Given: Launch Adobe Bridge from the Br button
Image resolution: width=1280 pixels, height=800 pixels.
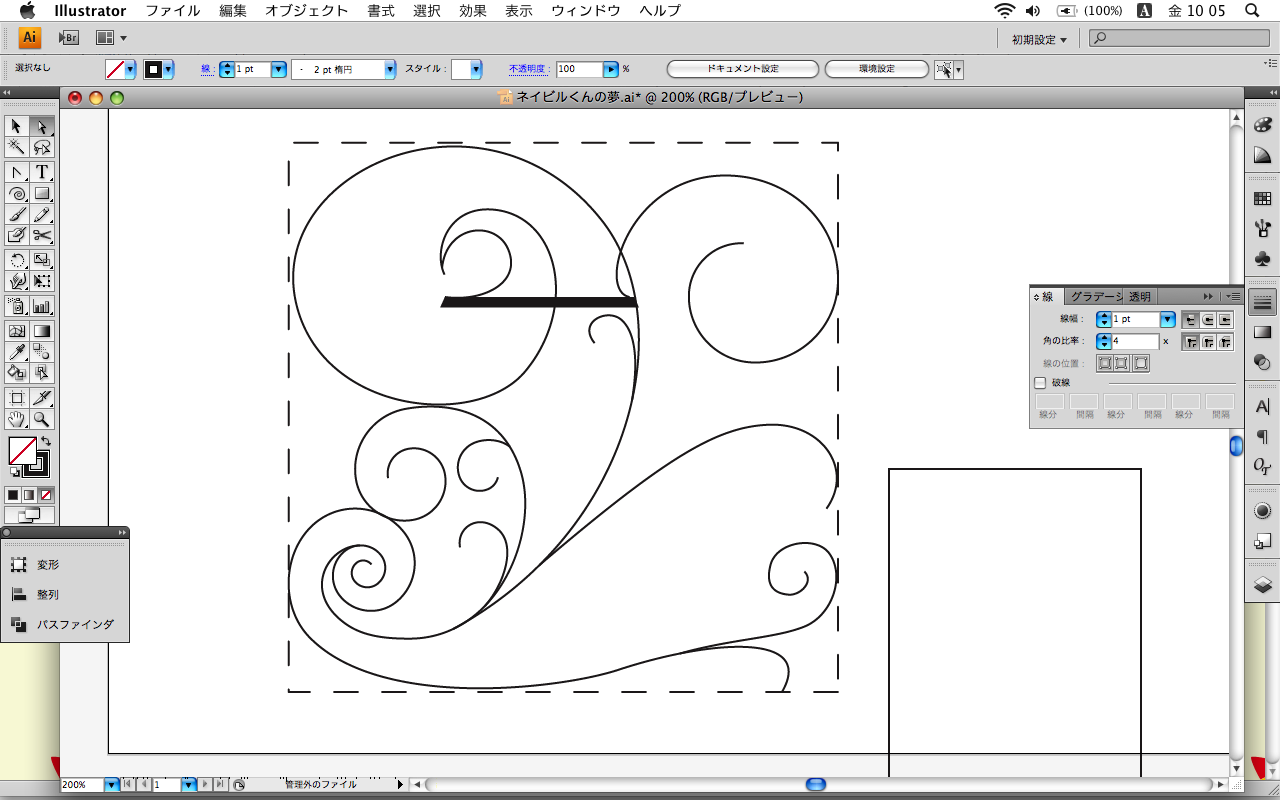Looking at the screenshot, I should (68, 38).
